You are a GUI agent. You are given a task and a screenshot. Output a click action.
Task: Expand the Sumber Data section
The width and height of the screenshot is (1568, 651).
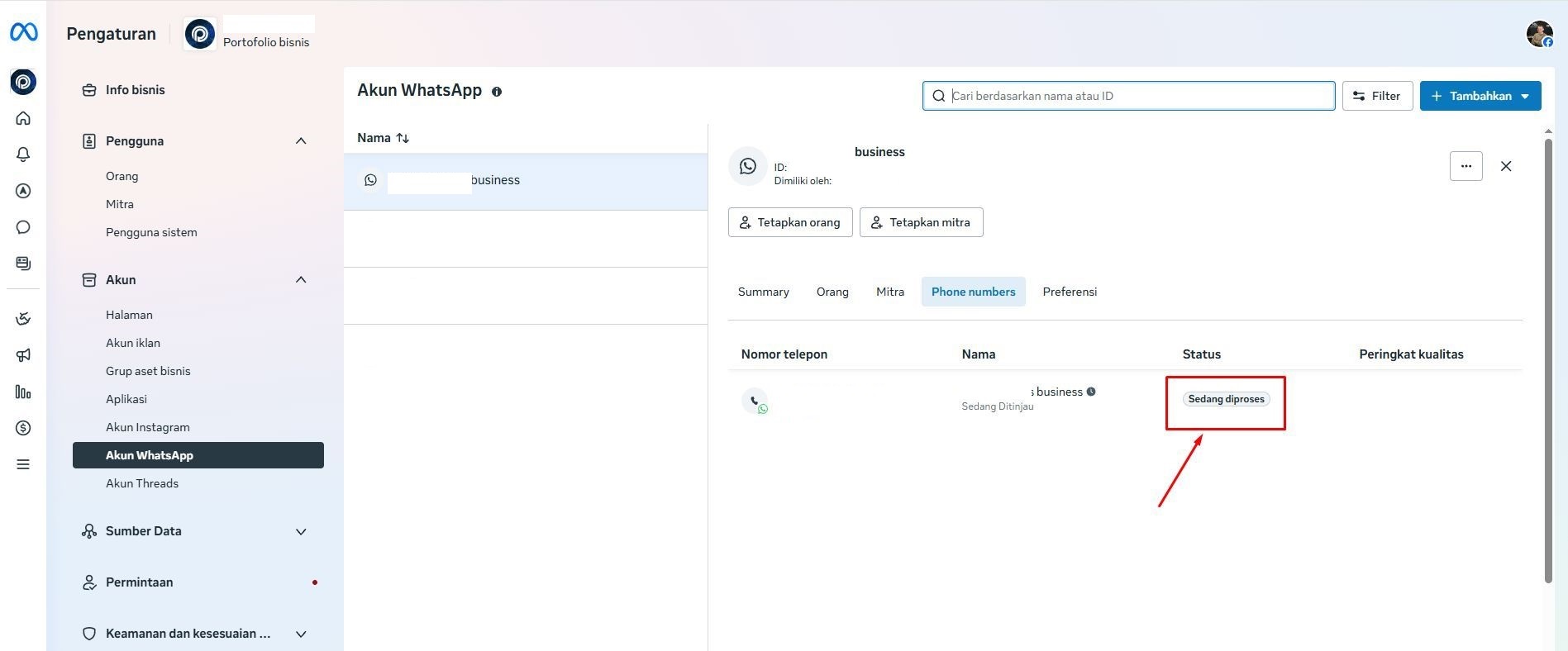(x=301, y=531)
